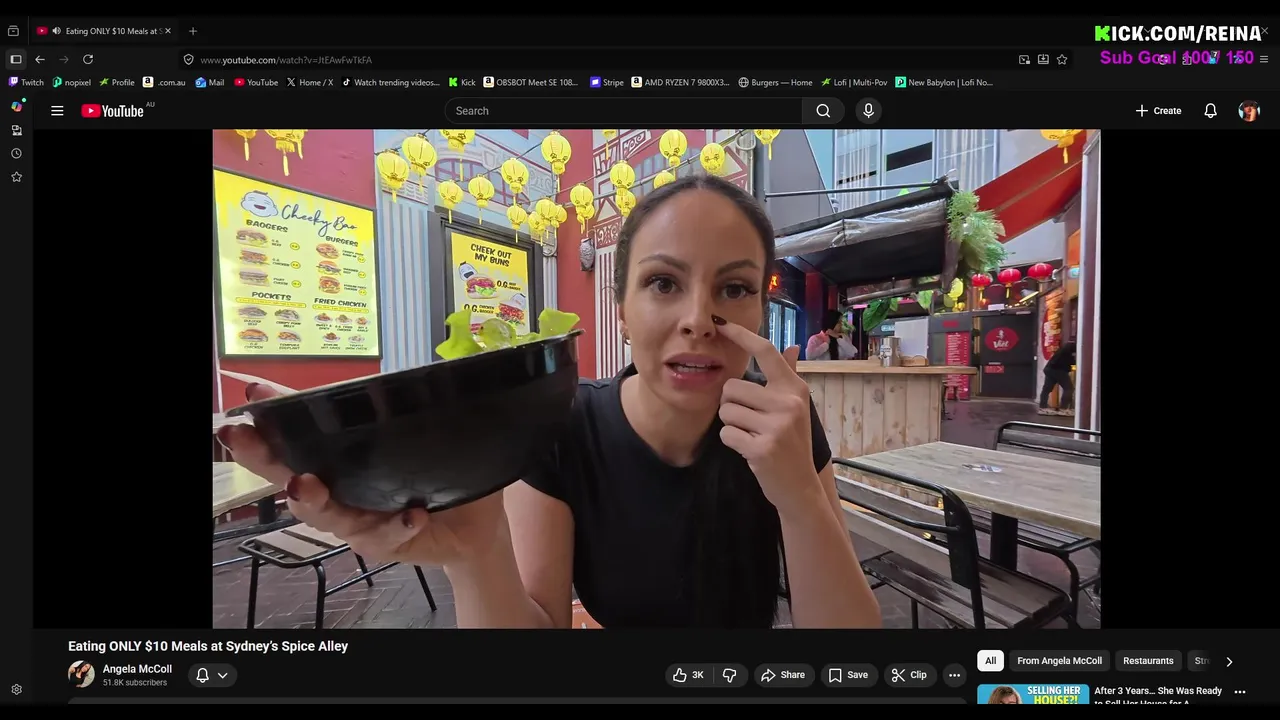Save video to a playlist

pos(847,675)
